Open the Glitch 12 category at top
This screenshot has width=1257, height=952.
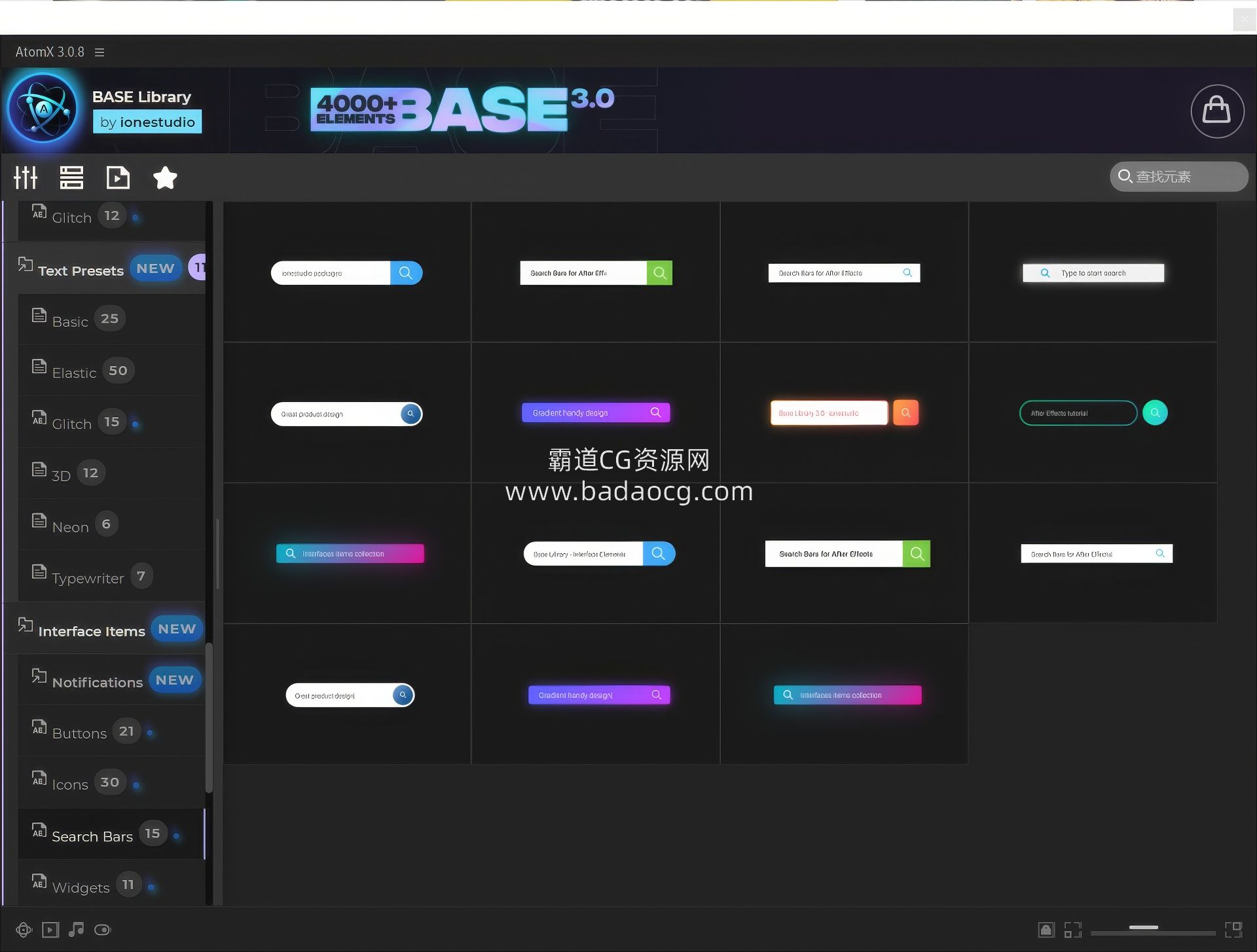coord(111,219)
